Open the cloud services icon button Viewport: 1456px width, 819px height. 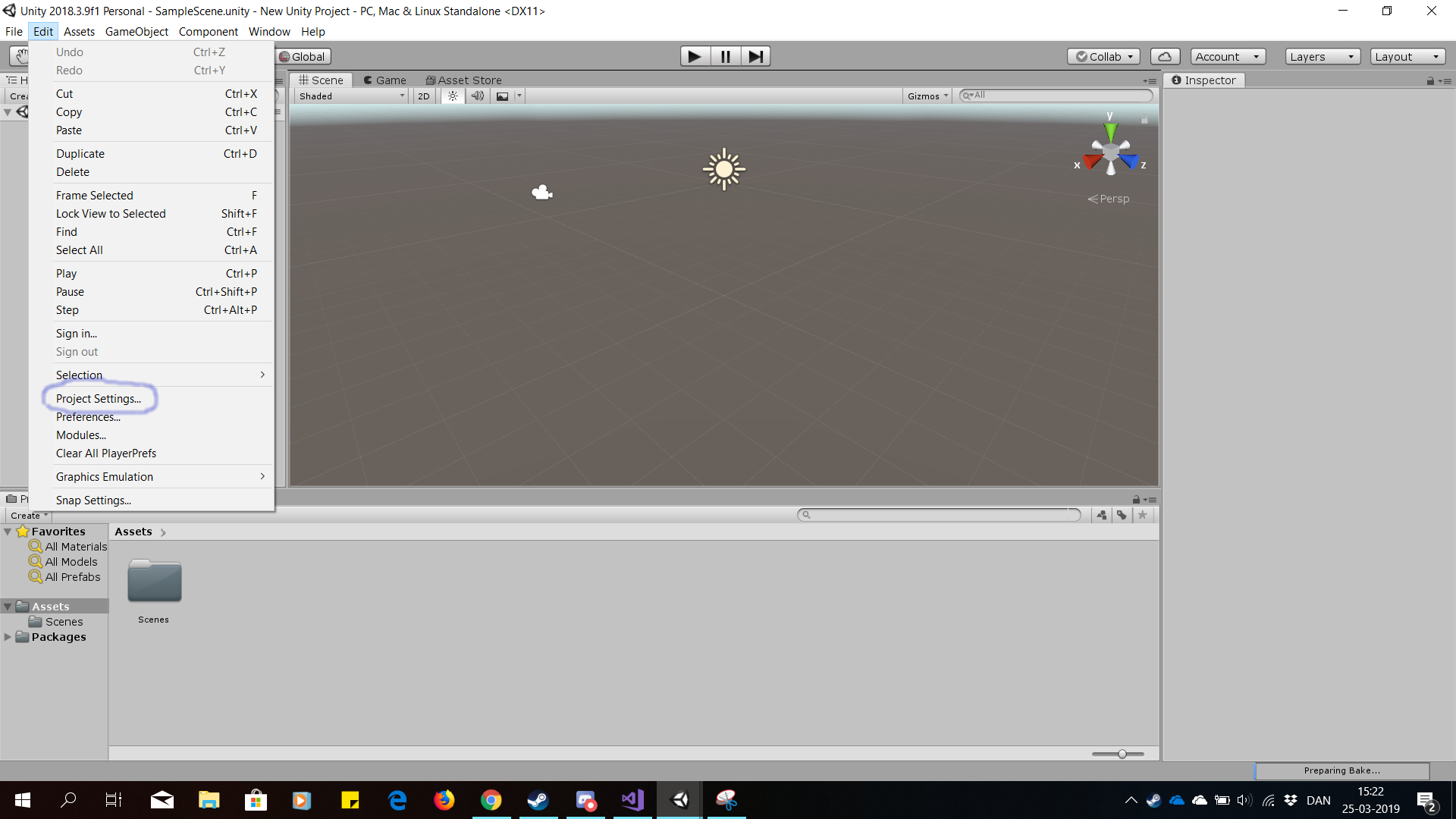1165,56
